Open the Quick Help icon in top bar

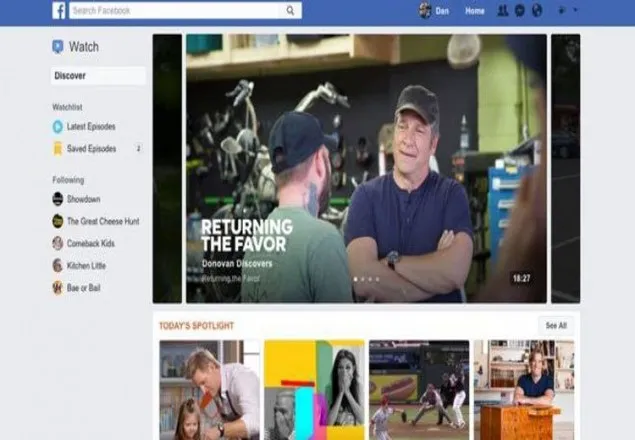[562, 11]
